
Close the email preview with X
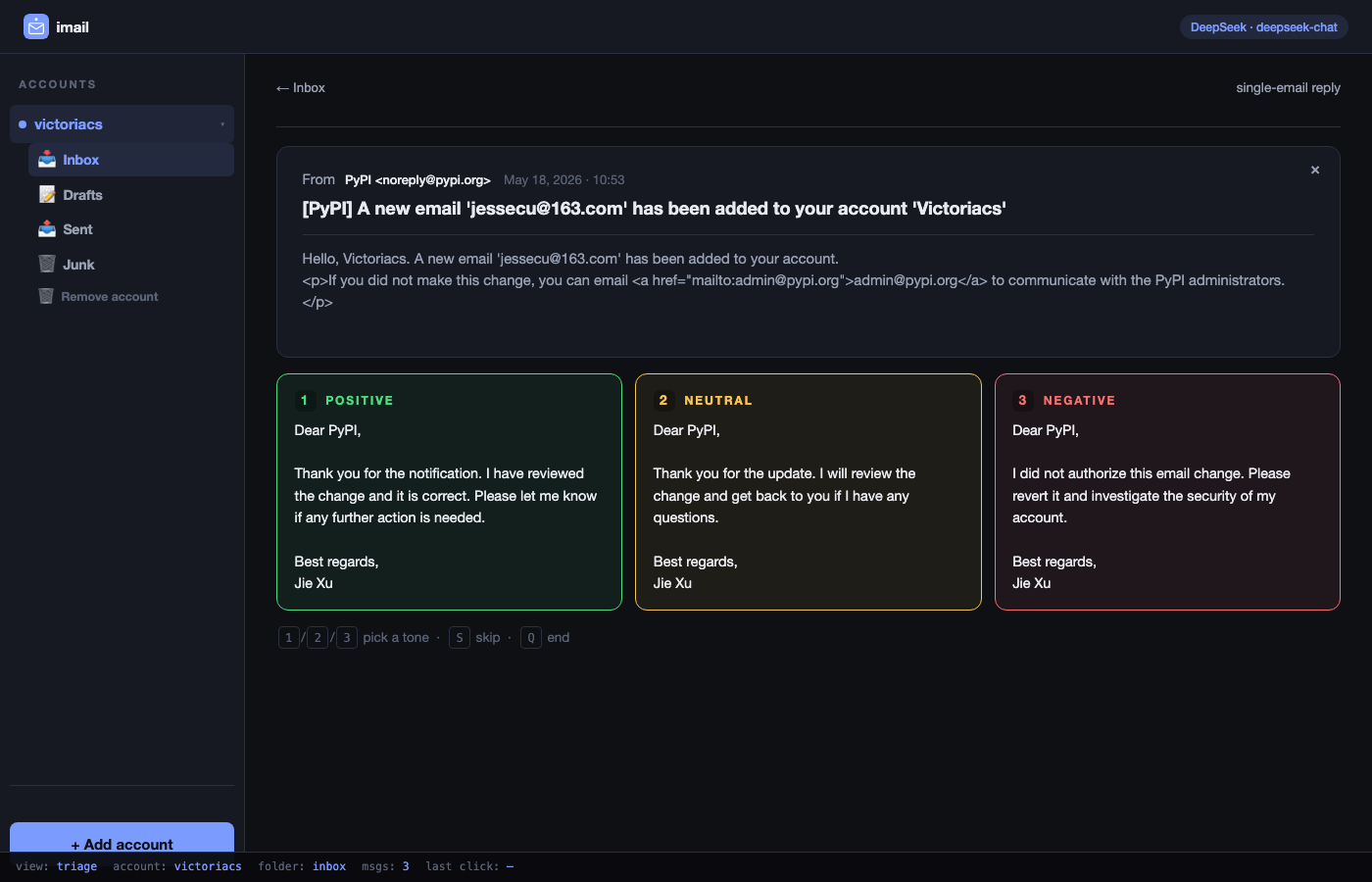[1315, 171]
